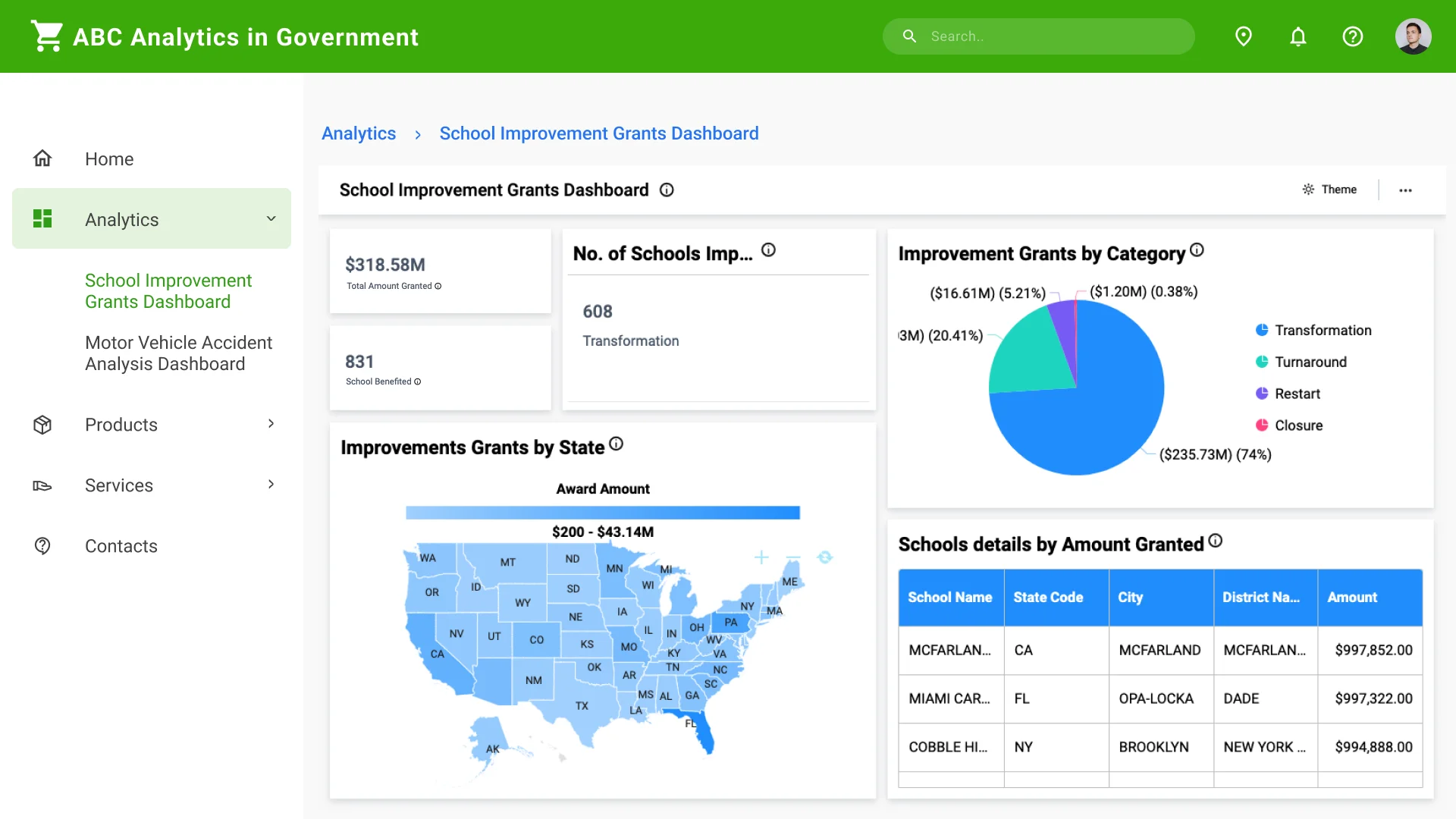Open the user profile avatar
The height and width of the screenshot is (819, 1456).
click(x=1413, y=36)
